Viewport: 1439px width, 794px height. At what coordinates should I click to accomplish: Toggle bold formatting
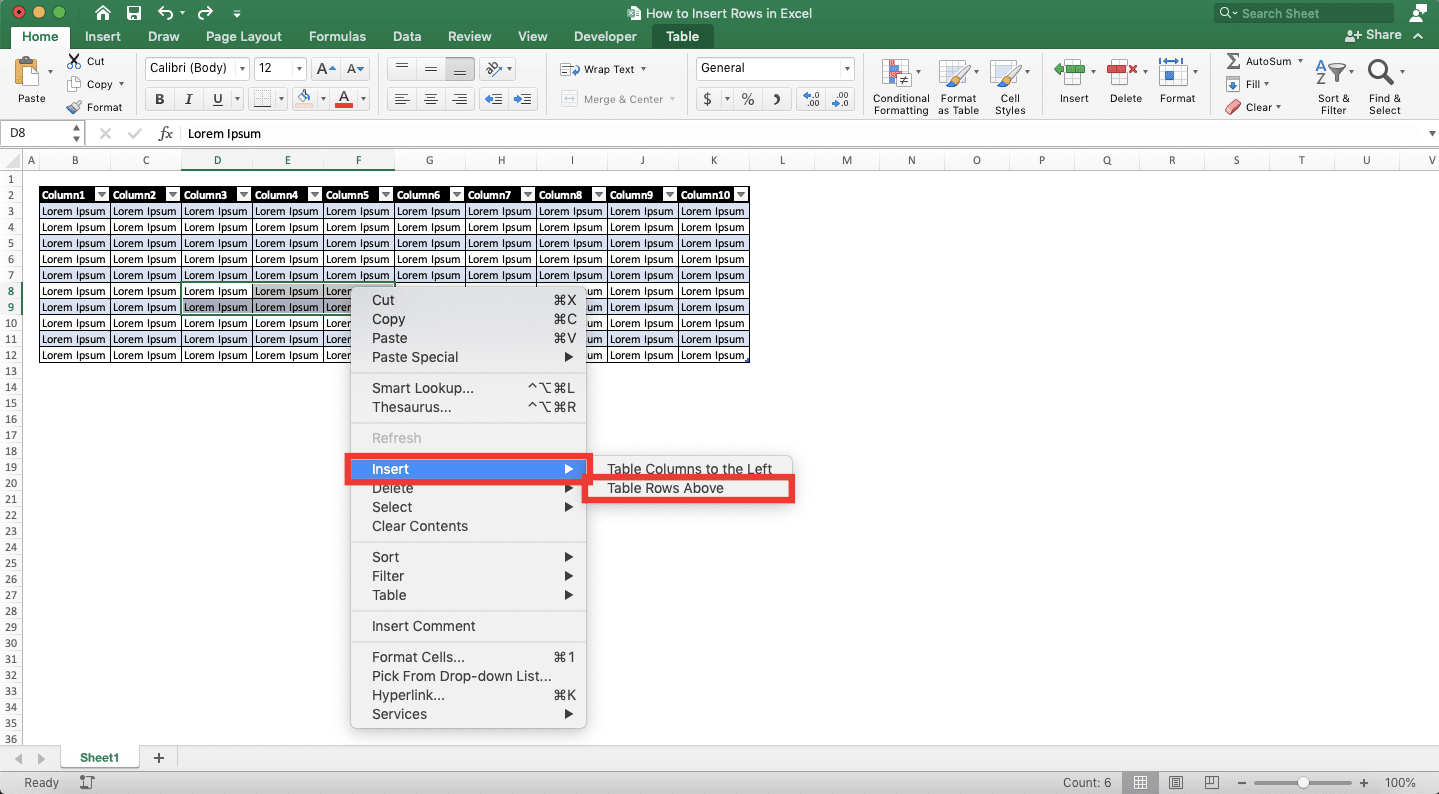pos(158,99)
